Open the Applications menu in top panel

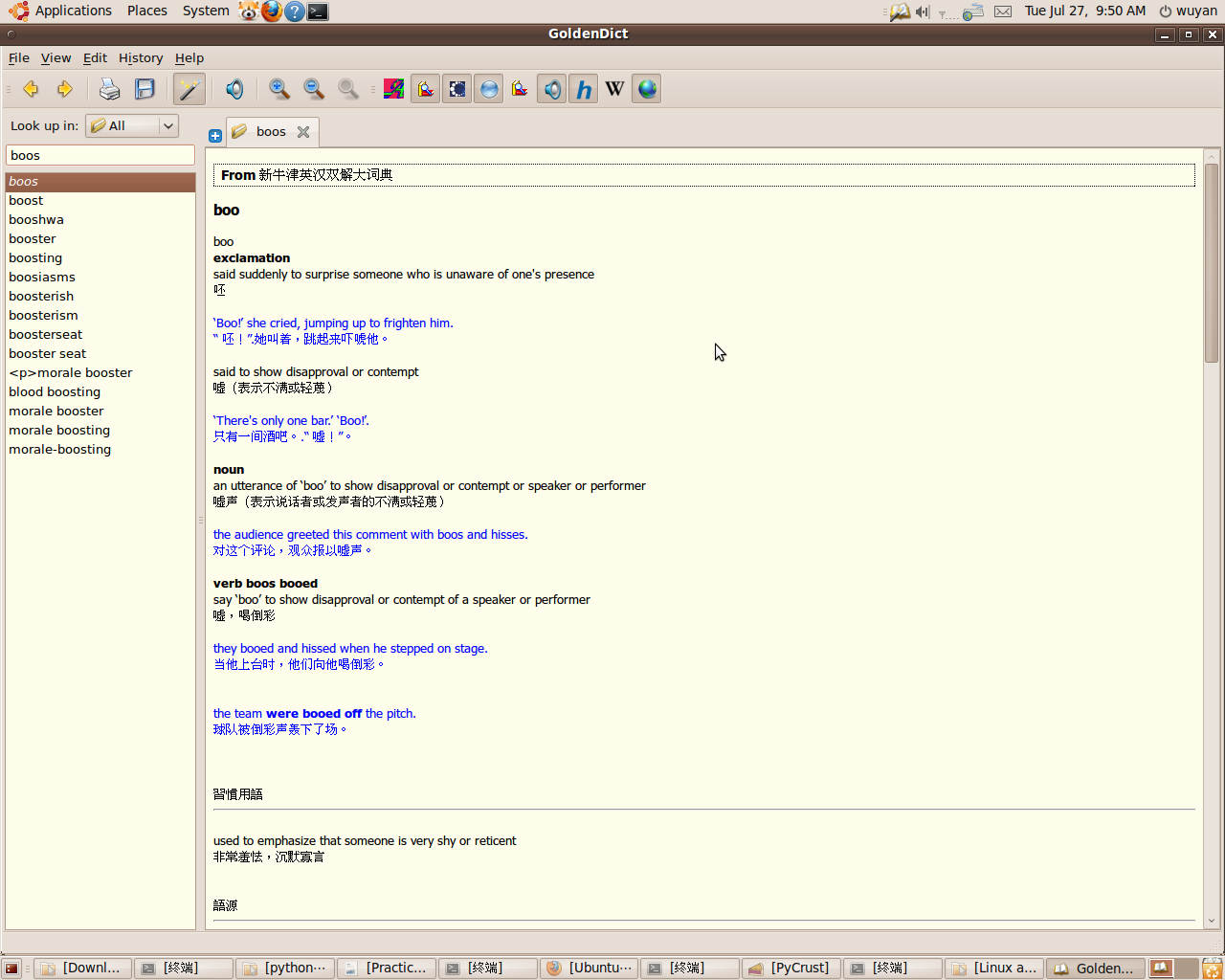click(73, 11)
